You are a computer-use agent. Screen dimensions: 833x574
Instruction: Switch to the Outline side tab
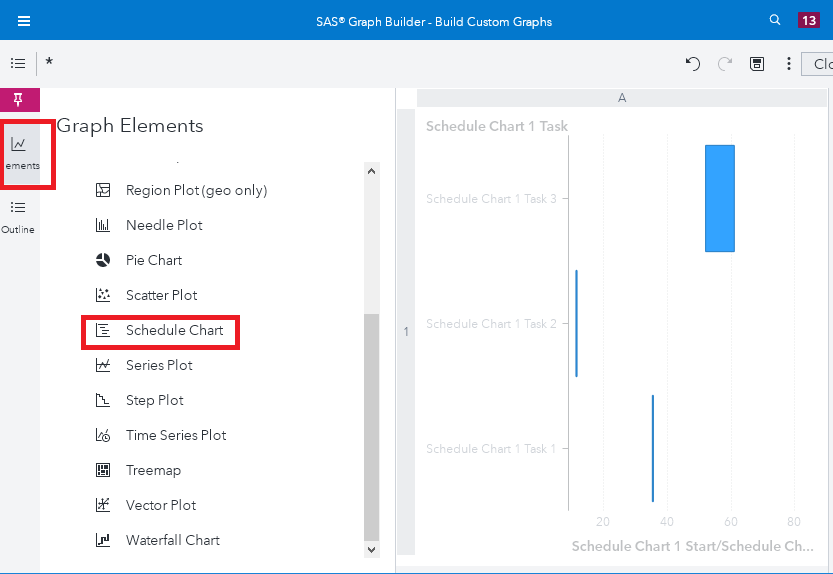[18, 217]
